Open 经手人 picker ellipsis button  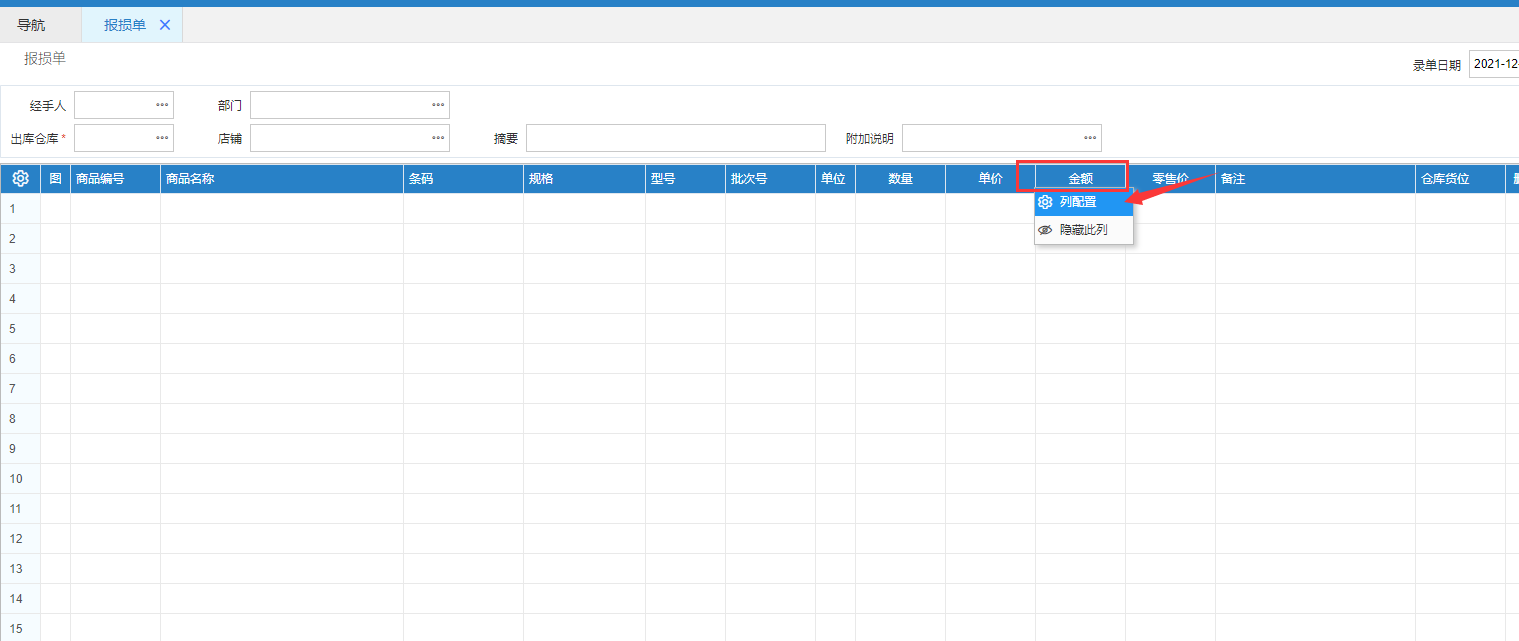[x=161, y=105]
